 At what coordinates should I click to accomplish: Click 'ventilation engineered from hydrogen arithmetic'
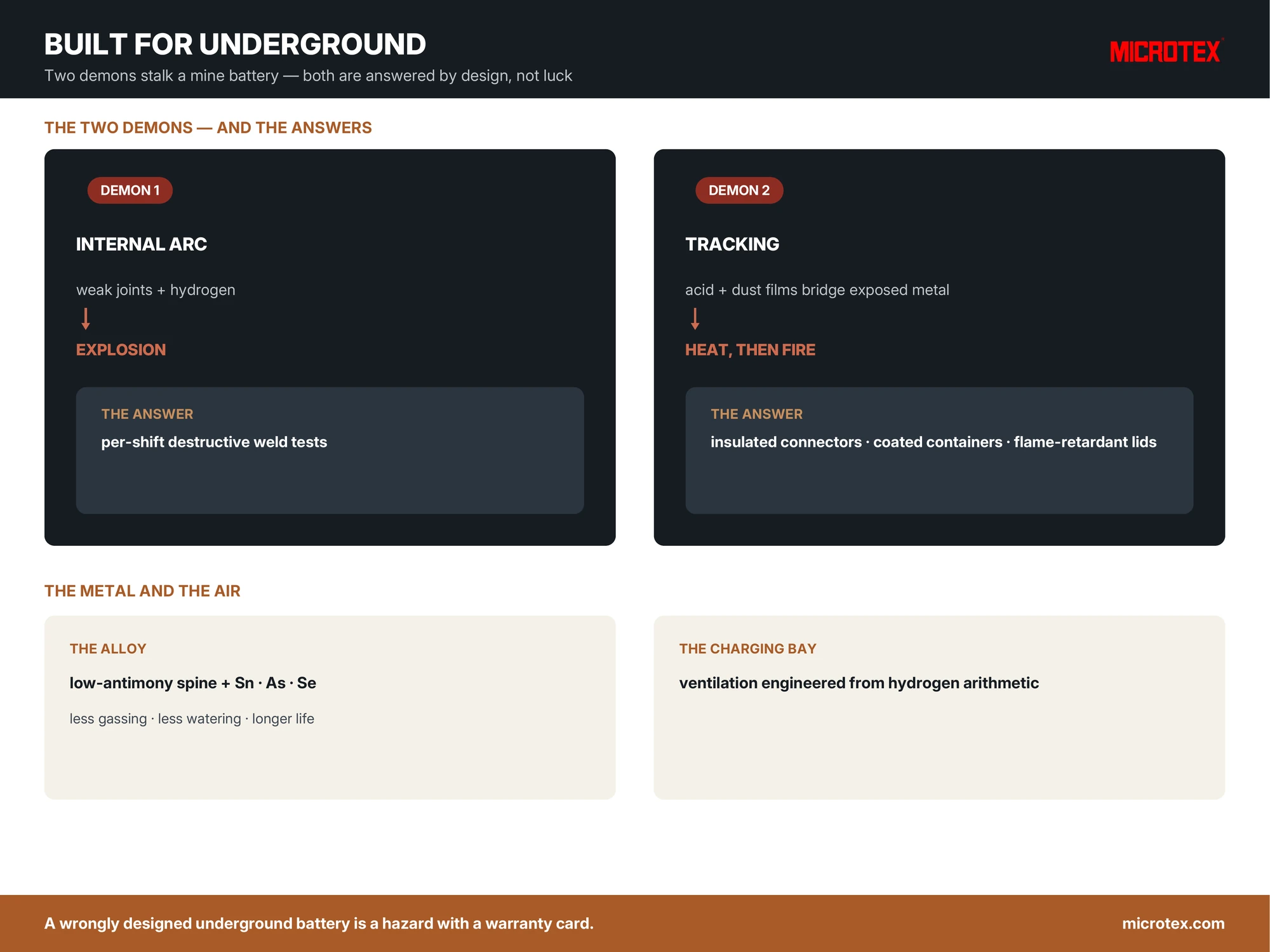pos(859,683)
